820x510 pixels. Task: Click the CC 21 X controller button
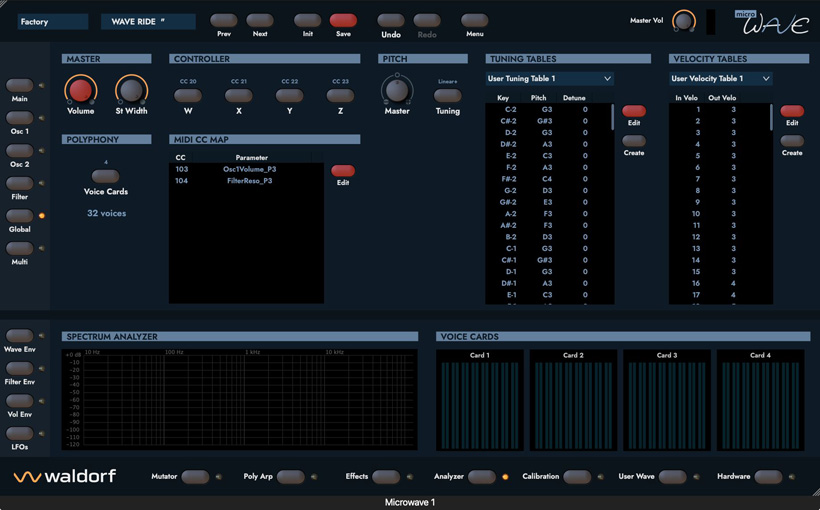tap(238, 96)
